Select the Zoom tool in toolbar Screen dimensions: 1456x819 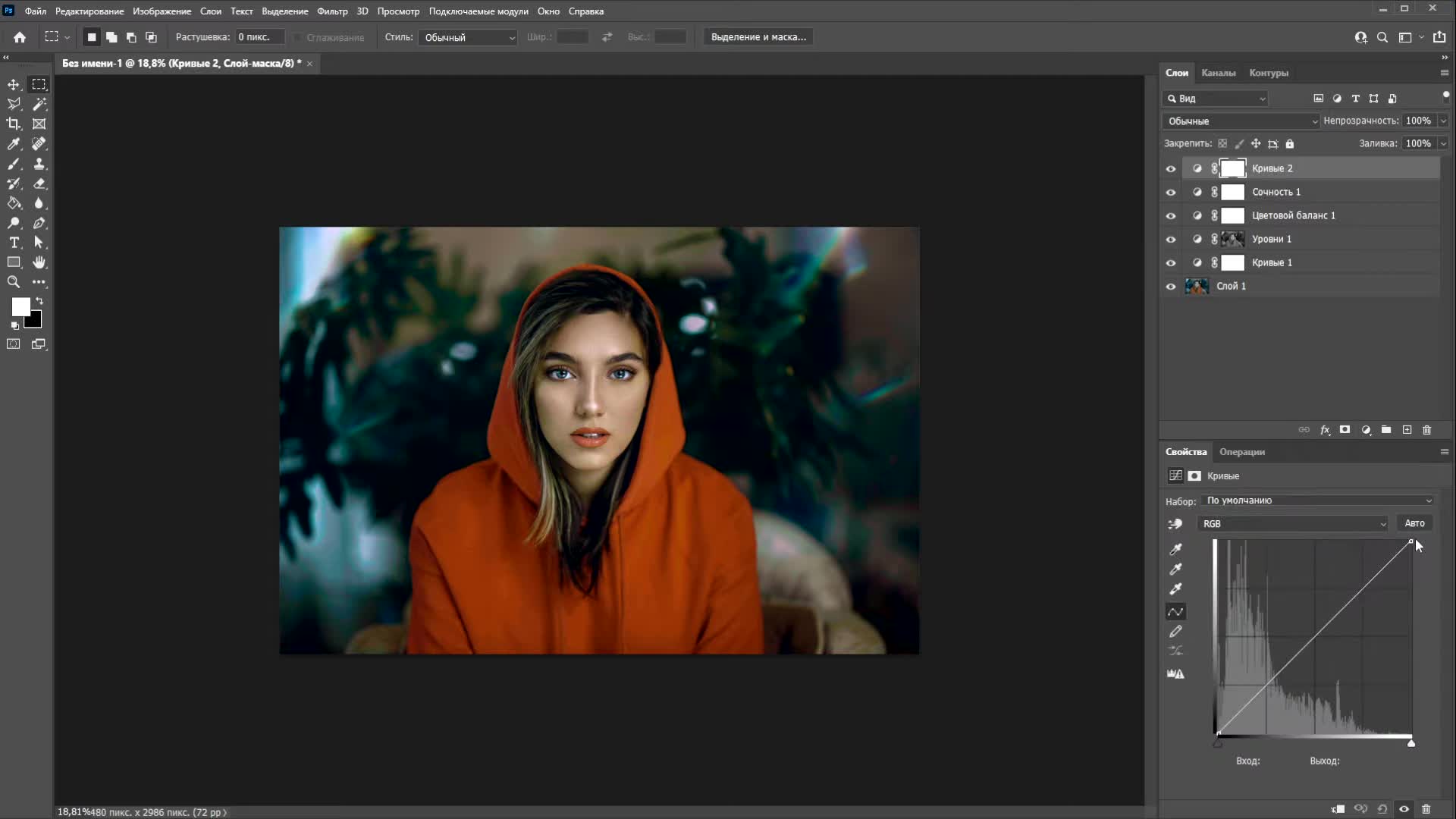[x=14, y=282]
